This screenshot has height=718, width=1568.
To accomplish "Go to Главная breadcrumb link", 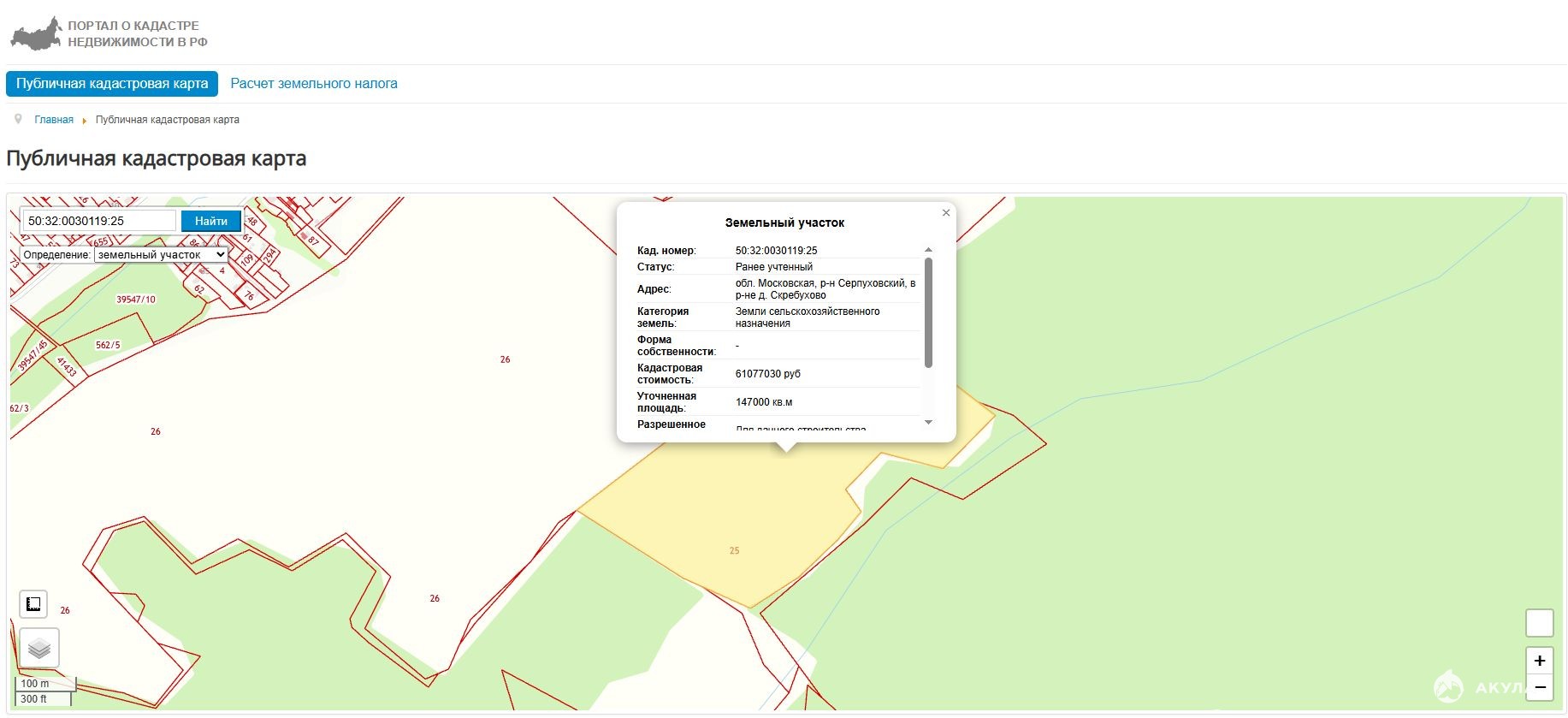I will coord(54,120).
